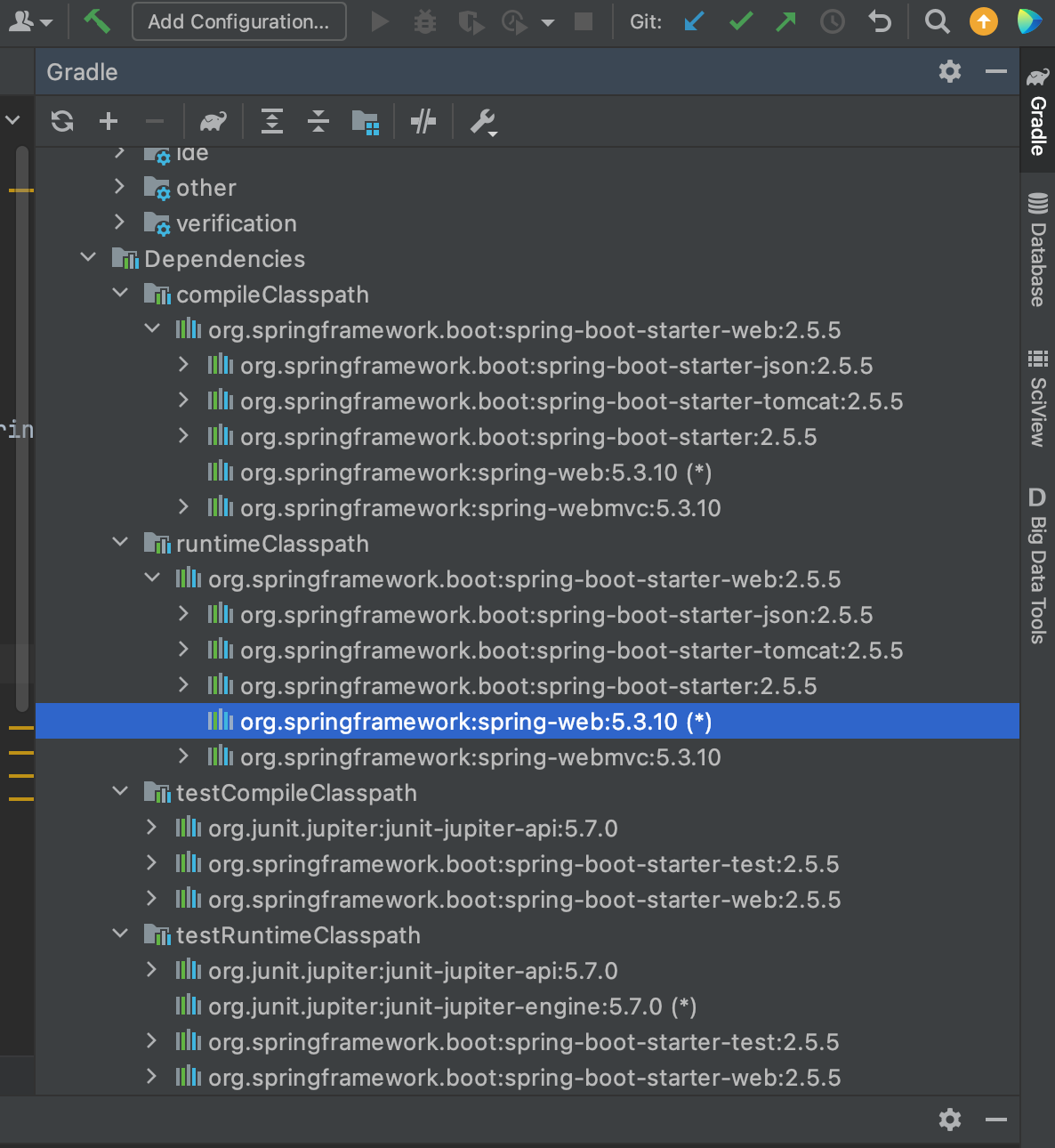Expand spring-webmvc:5.3.10 under compileClasspath

click(x=183, y=506)
